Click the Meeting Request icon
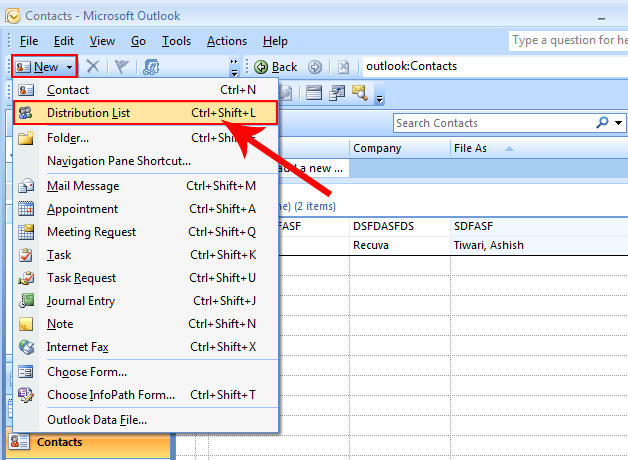 coord(26,232)
